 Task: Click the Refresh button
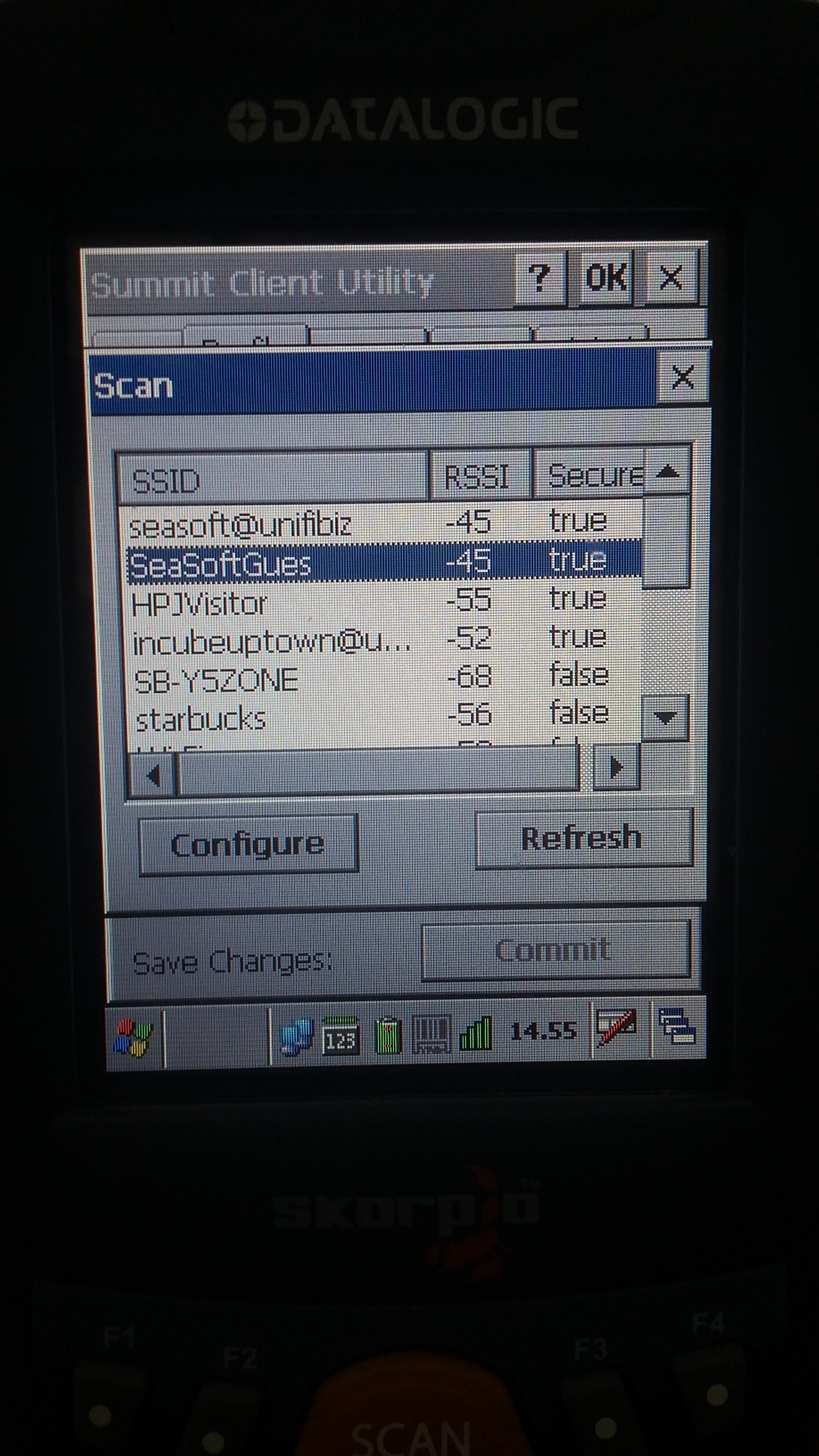coord(584,838)
